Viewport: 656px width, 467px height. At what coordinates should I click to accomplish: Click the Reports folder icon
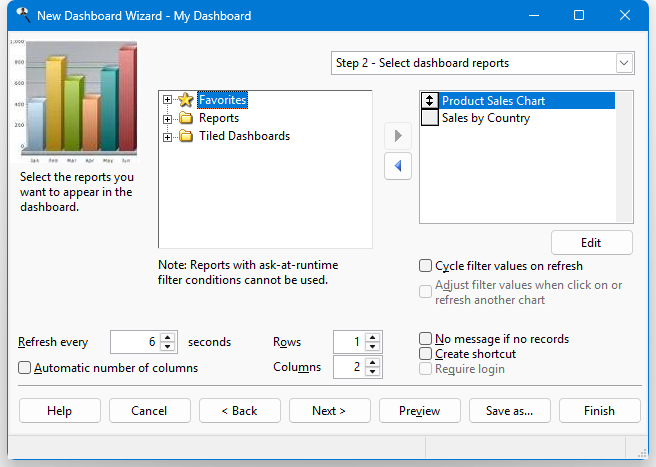(185, 118)
